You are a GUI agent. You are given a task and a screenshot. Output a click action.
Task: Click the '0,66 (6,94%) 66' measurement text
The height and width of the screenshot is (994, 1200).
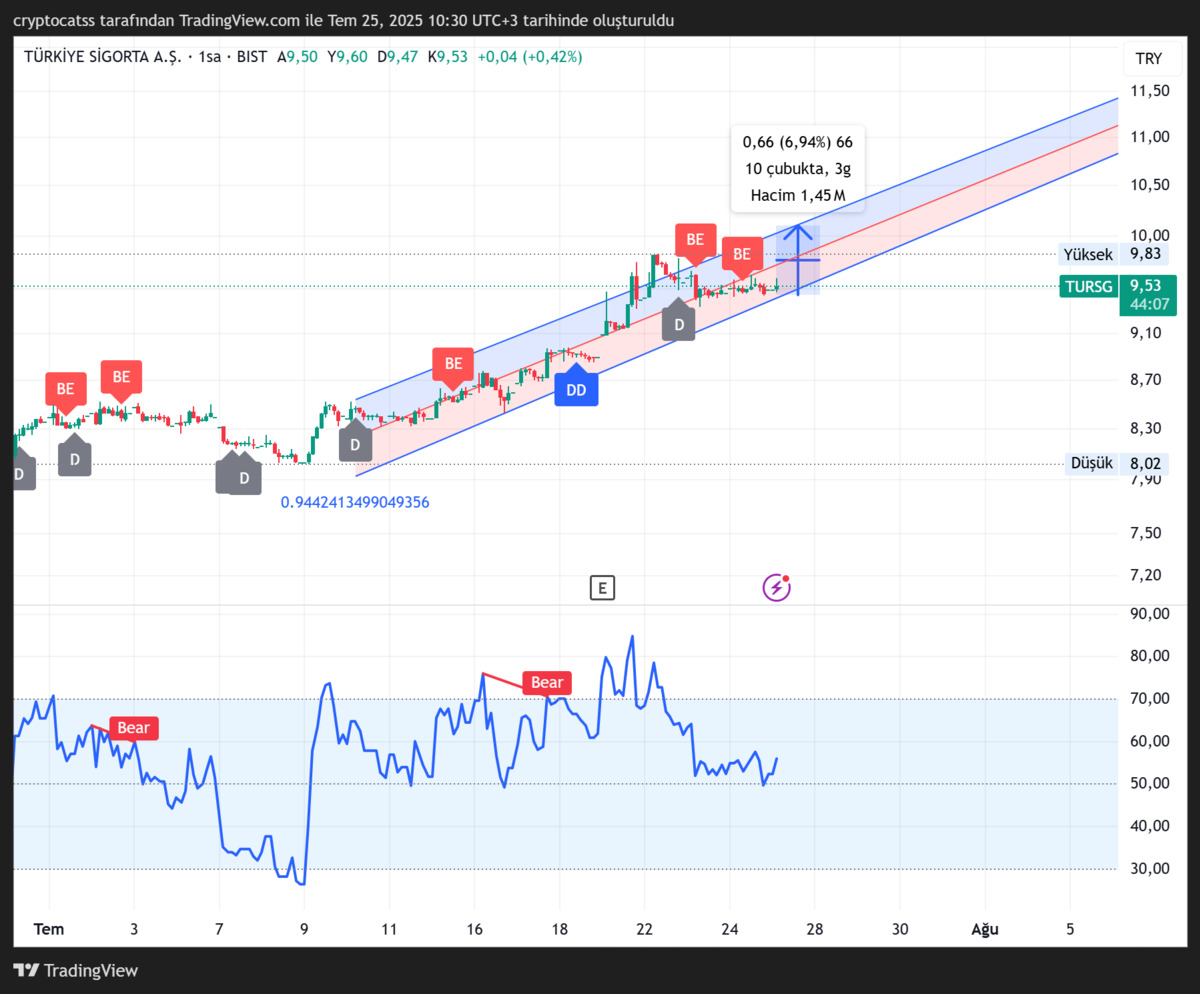(x=798, y=141)
